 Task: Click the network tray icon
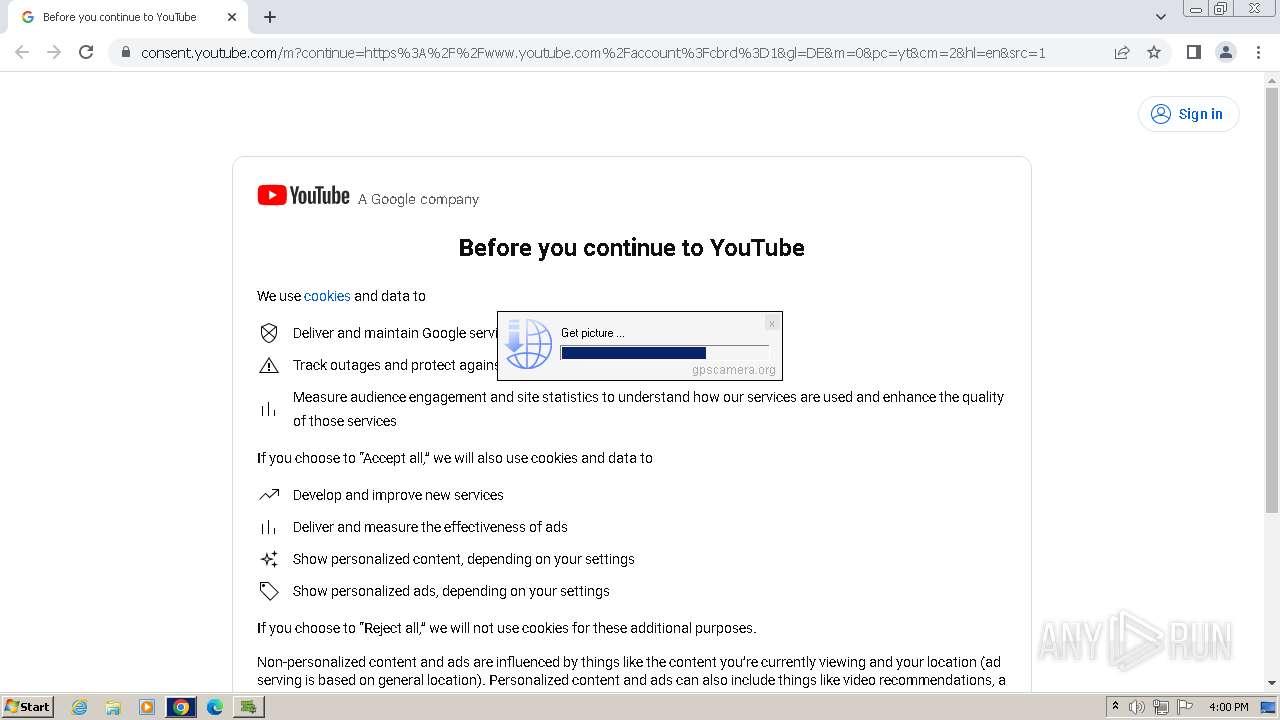pyautogui.click(x=1161, y=707)
